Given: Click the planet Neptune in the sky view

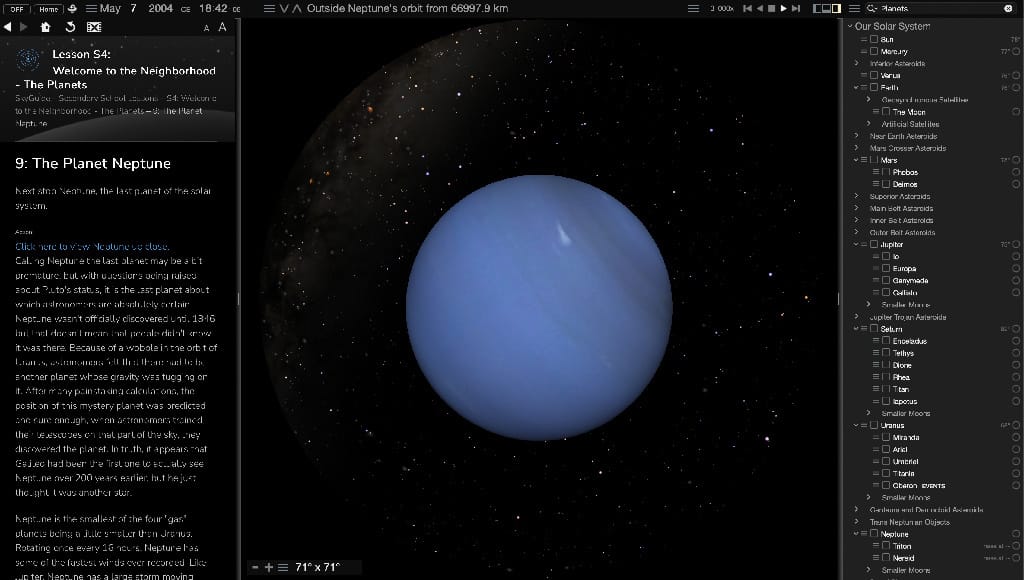Looking at the screenshot, I should point(539,308).
